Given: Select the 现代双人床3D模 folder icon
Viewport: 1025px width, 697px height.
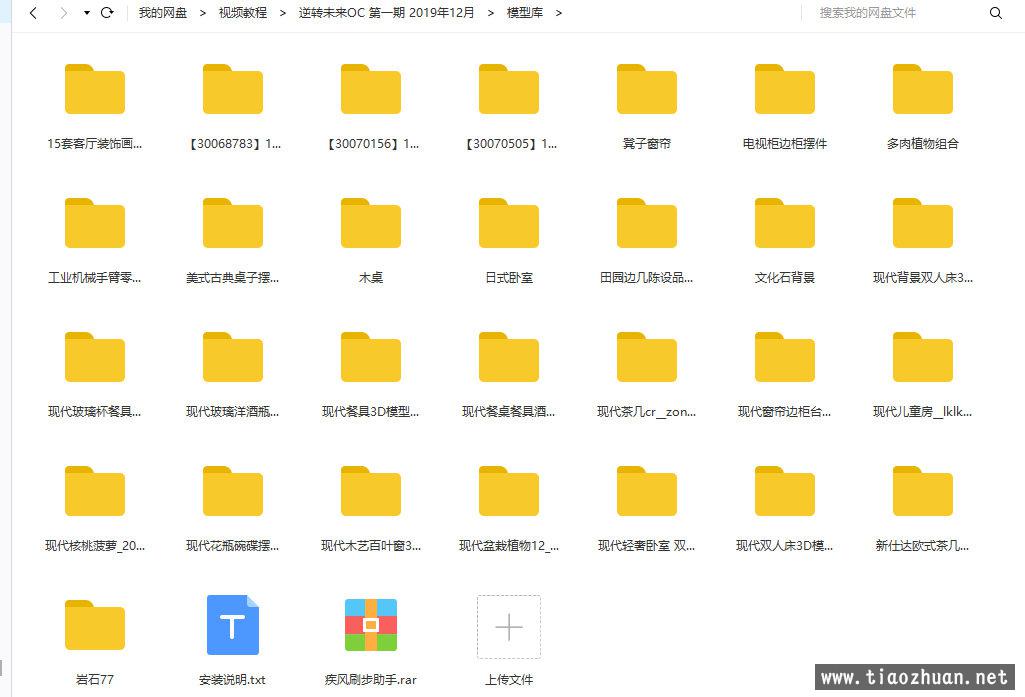Looking at the screenshot, I should [784, 491].
